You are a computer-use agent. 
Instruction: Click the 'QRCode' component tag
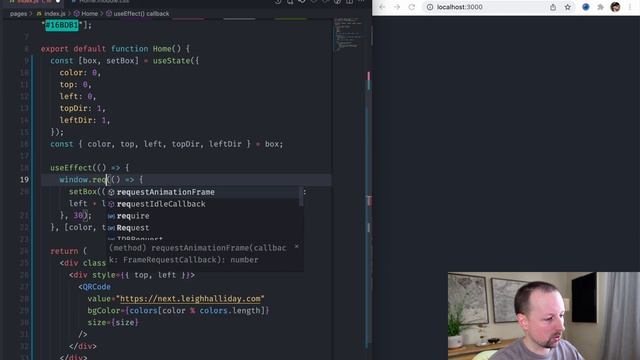coord(96,287)
